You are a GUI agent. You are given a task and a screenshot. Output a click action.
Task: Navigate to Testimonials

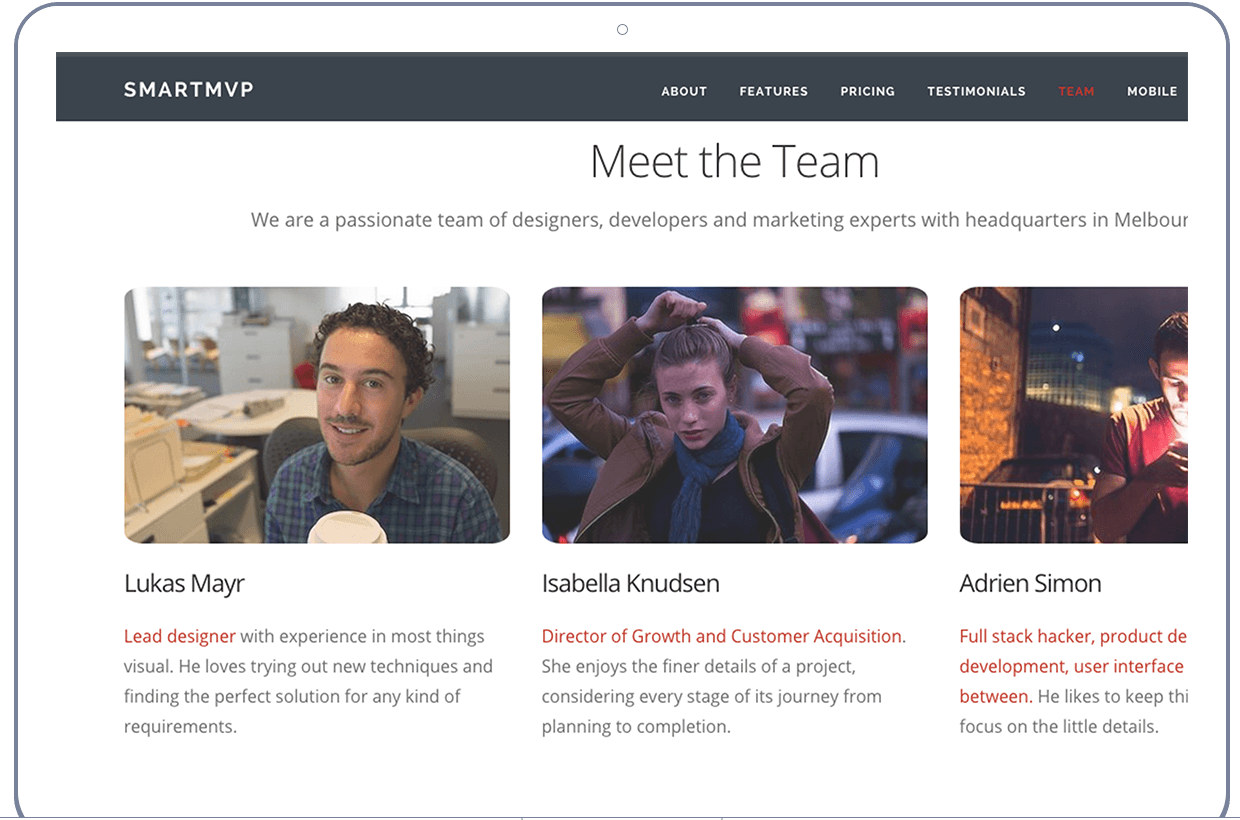(x=976, y=91)
